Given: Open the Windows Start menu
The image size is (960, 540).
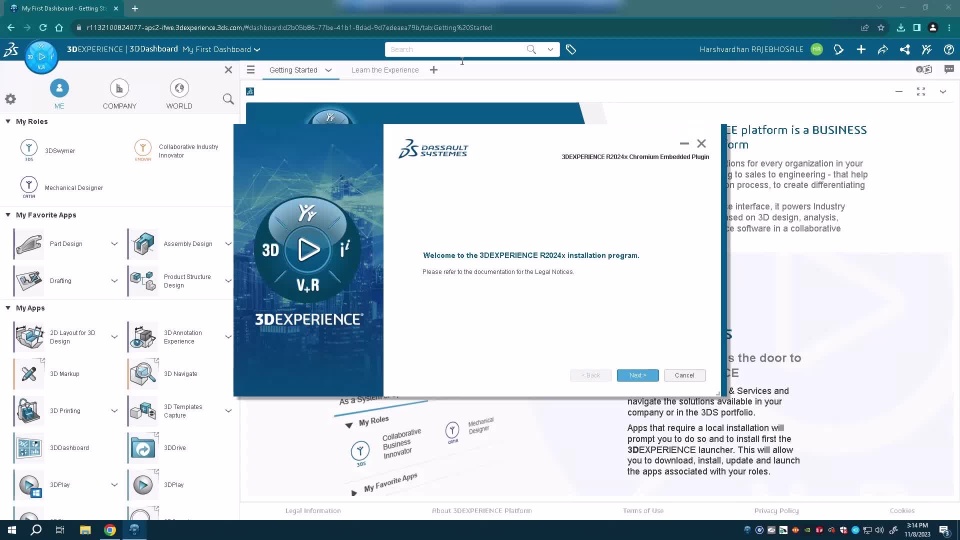Looking at the screenshot, I should coord(12,530).
